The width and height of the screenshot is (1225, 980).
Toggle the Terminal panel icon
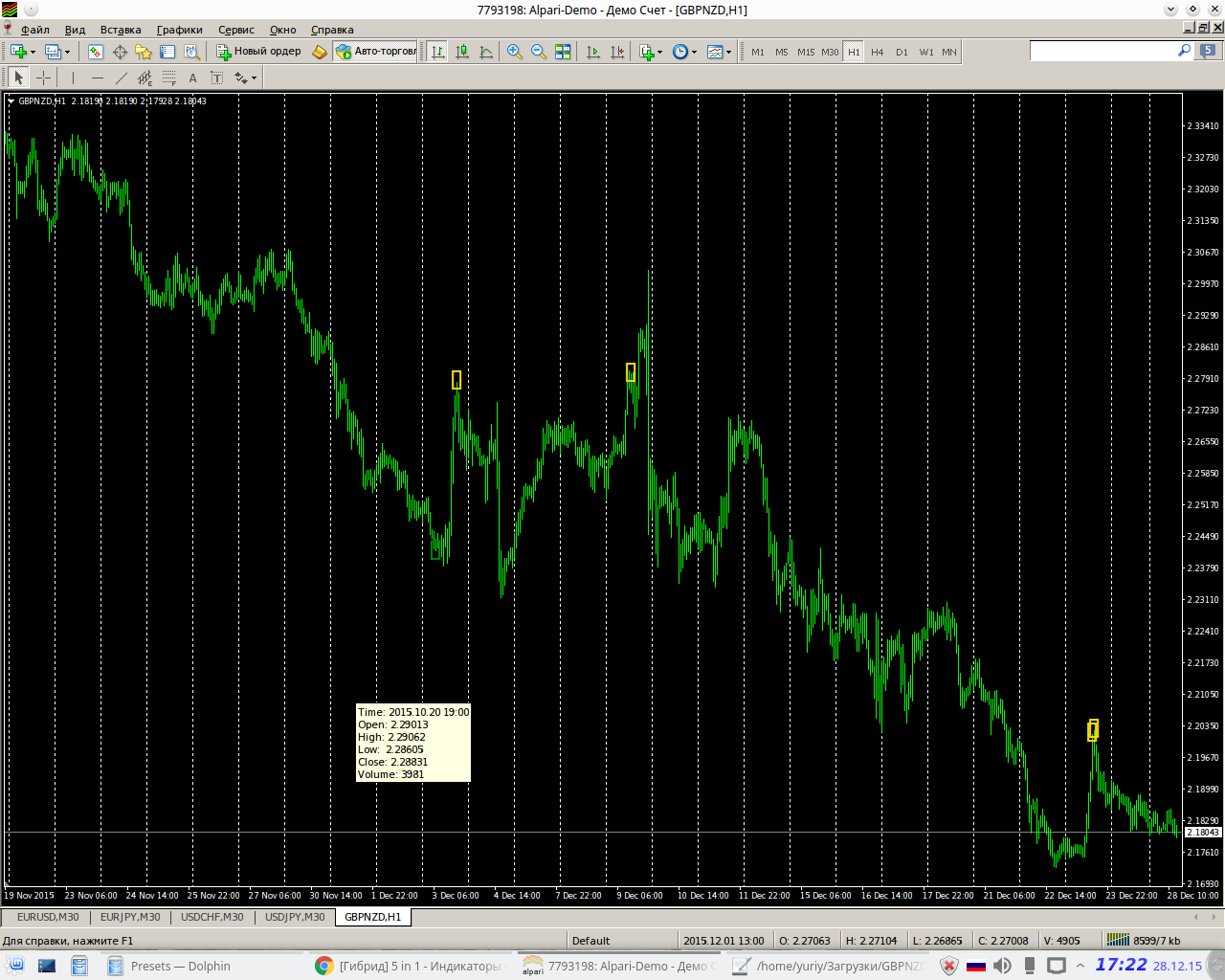[167, 52]
